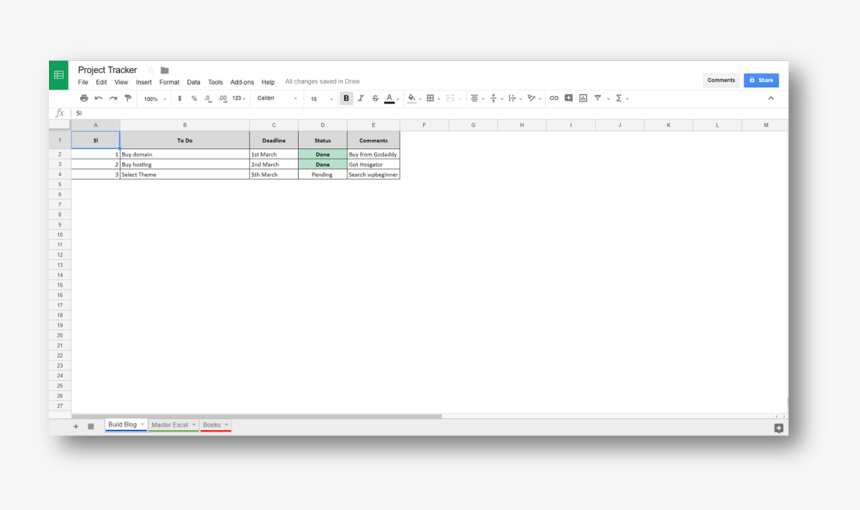Image resolution: width=860 pixels, height=510 pixels.
Task: Click the print icon
Action: pyautogui.click(x=84, y=98)
